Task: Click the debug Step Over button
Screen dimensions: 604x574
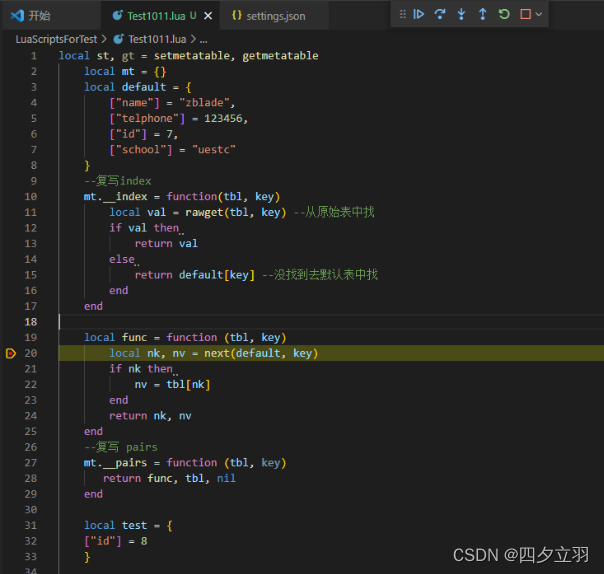Action: click(x=440, y=14)
